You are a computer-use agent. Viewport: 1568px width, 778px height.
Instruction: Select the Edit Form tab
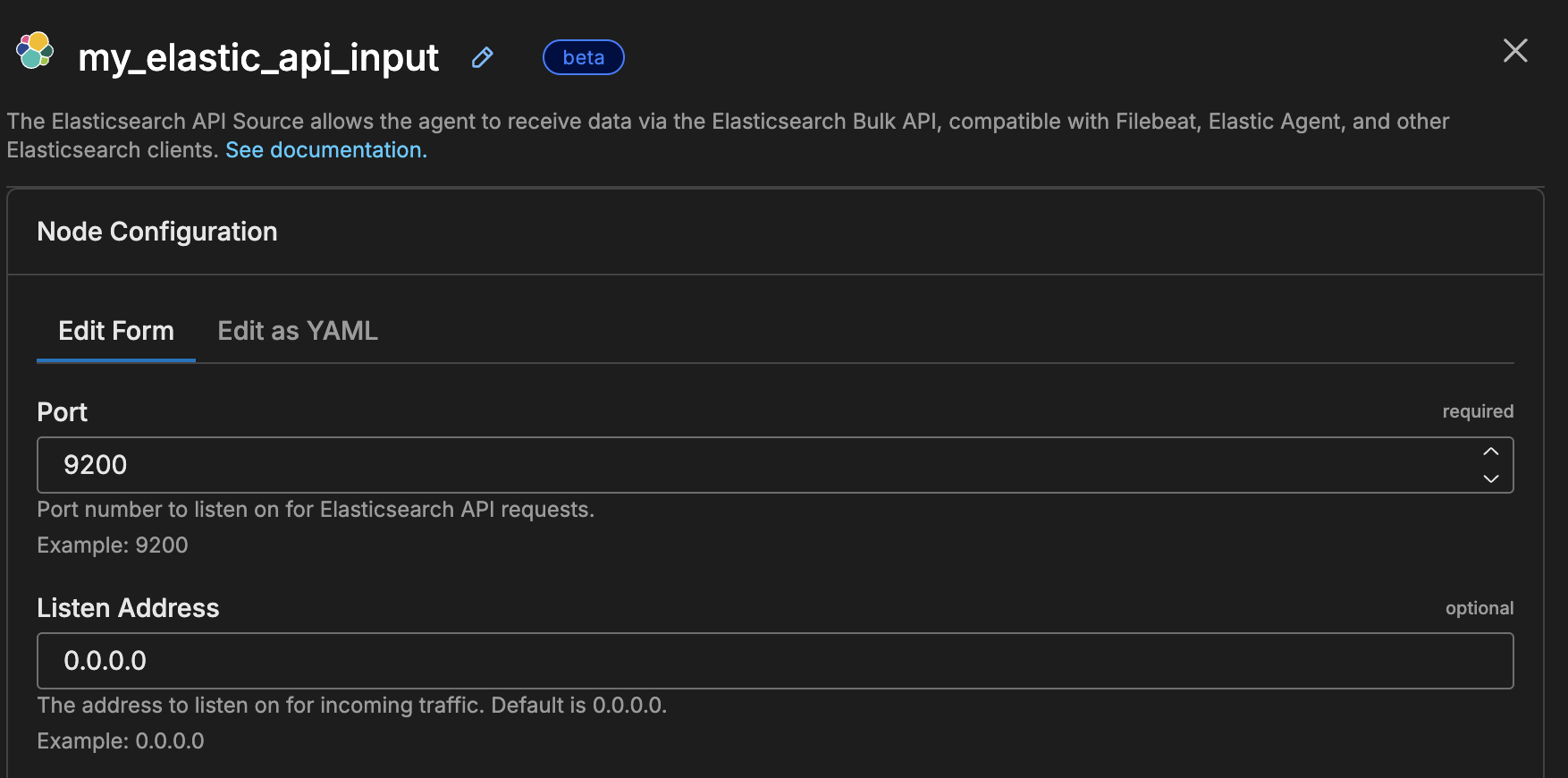click(x=116, y=330)
